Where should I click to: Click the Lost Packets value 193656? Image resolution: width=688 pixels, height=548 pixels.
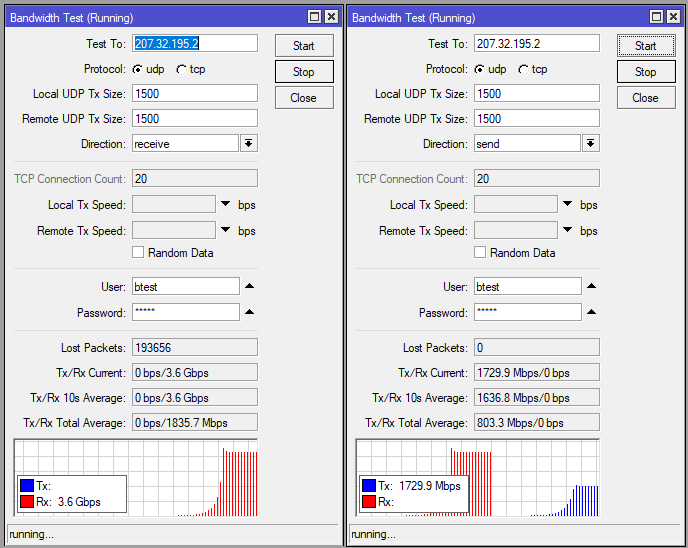pyautogui.click(x=195, y=347)
